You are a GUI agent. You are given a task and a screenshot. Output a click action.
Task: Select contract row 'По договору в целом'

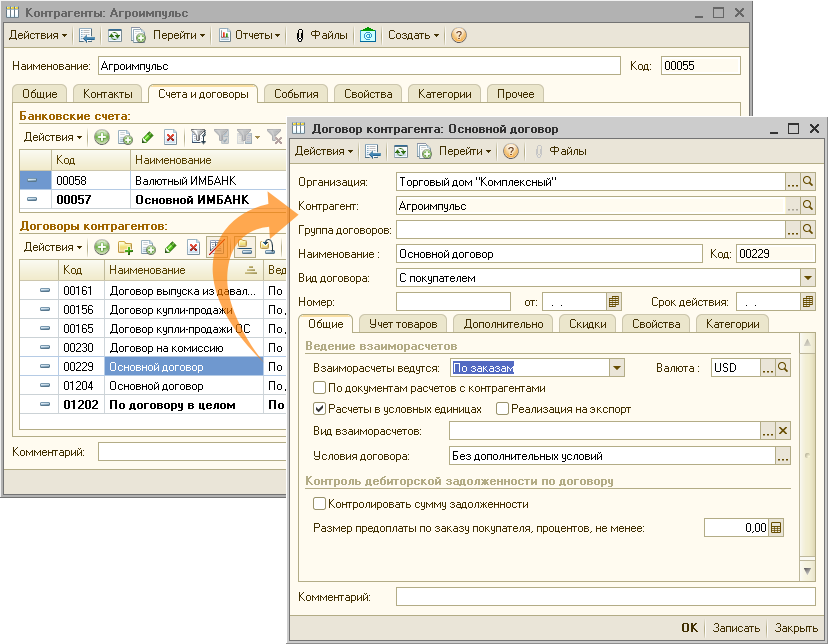tap(153, 405)
